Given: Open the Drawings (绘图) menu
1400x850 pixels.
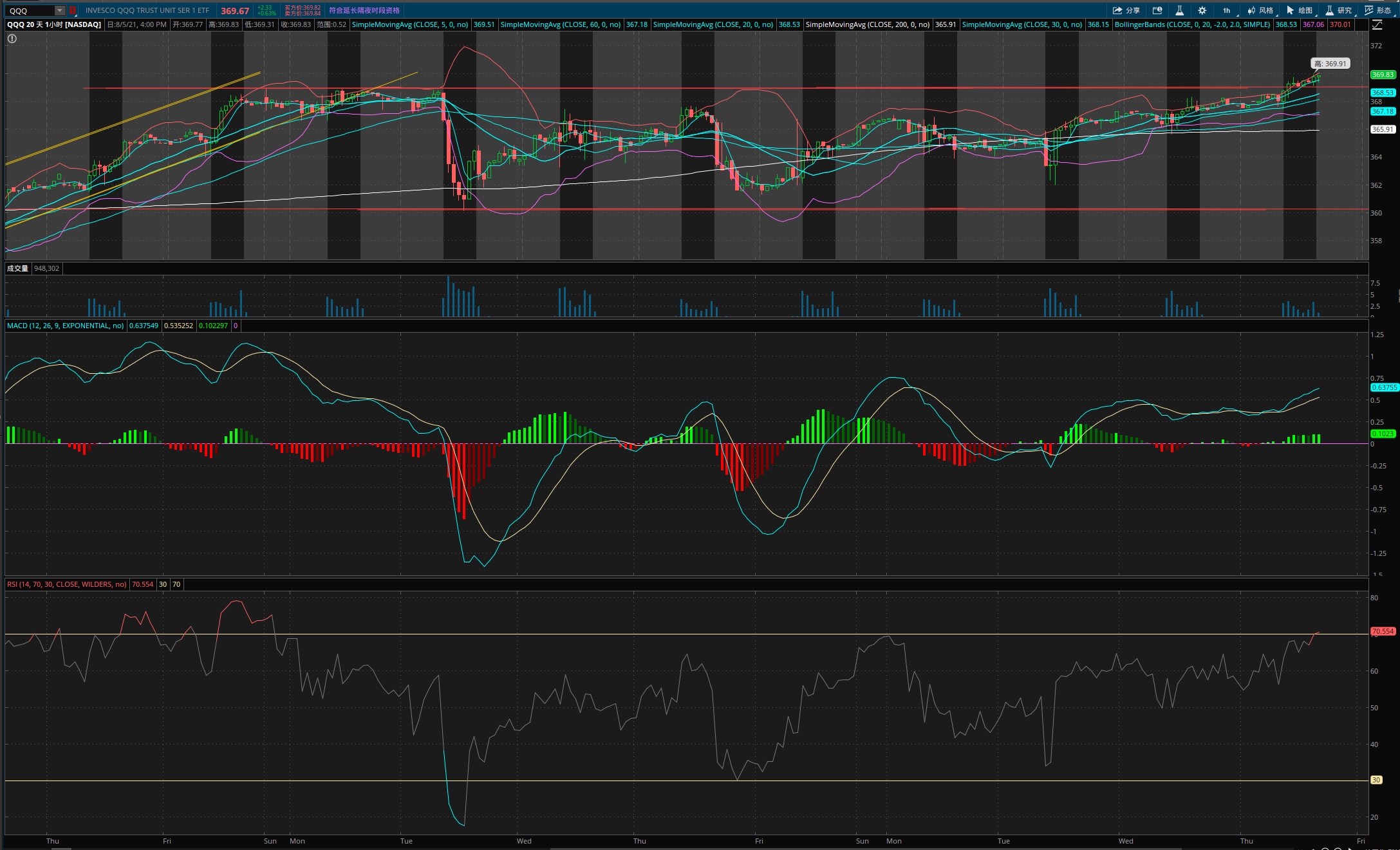Looking at the screenshot, I should coord(1299,10).
